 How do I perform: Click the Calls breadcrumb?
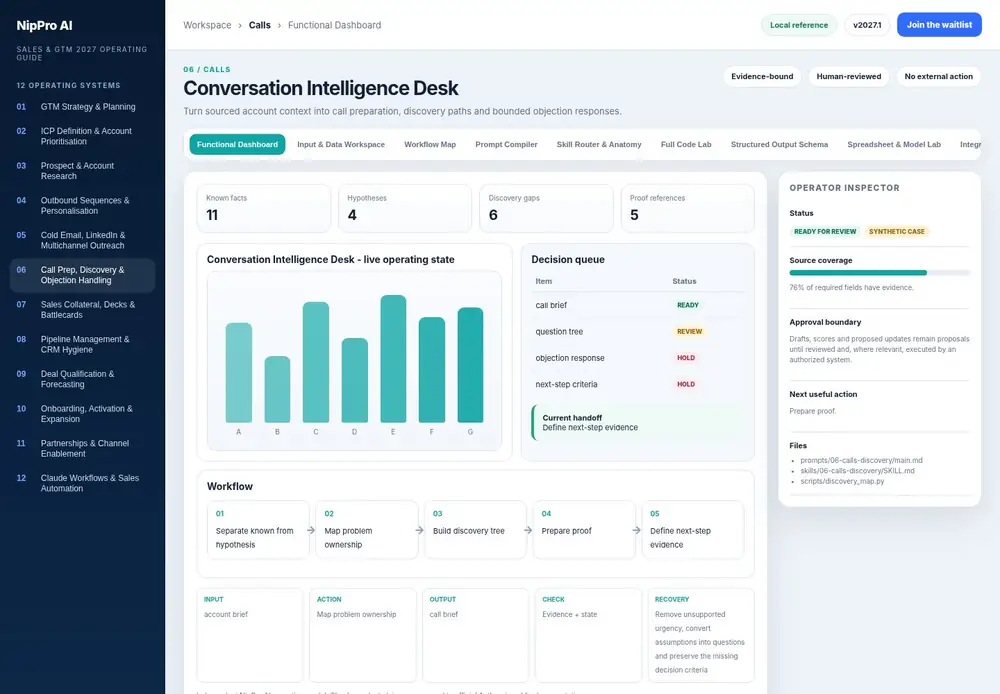click(260, 25)
